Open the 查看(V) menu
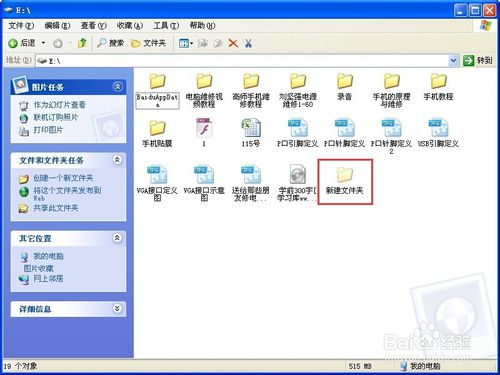This screenshot has width=500, height=375. 94,25
